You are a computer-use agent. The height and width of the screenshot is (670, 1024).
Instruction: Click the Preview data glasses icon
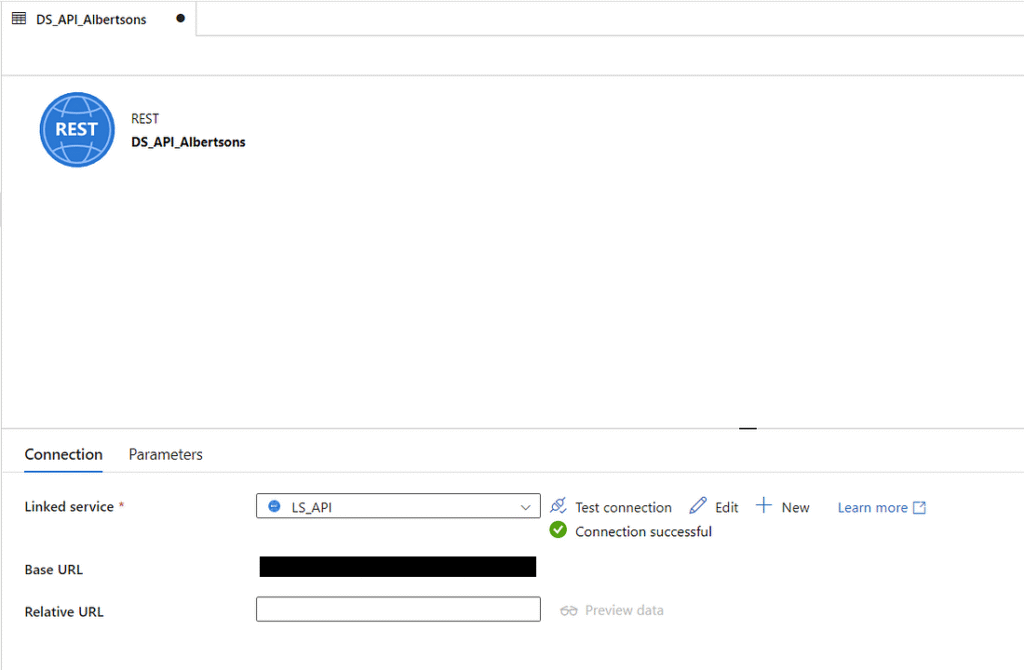point(569,611)
